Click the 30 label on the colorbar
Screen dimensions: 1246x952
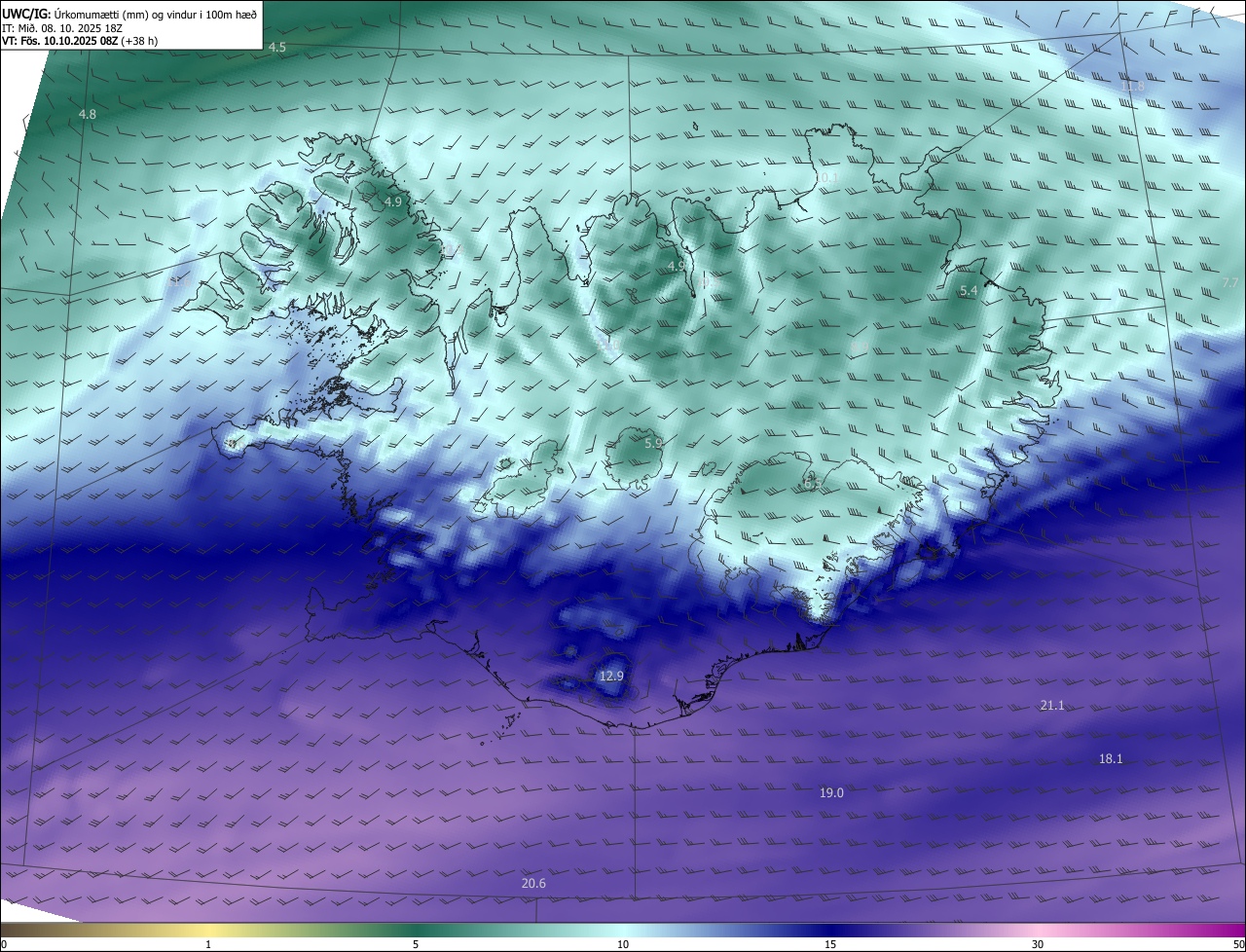pyautogui.click(x=1038, y=944)
